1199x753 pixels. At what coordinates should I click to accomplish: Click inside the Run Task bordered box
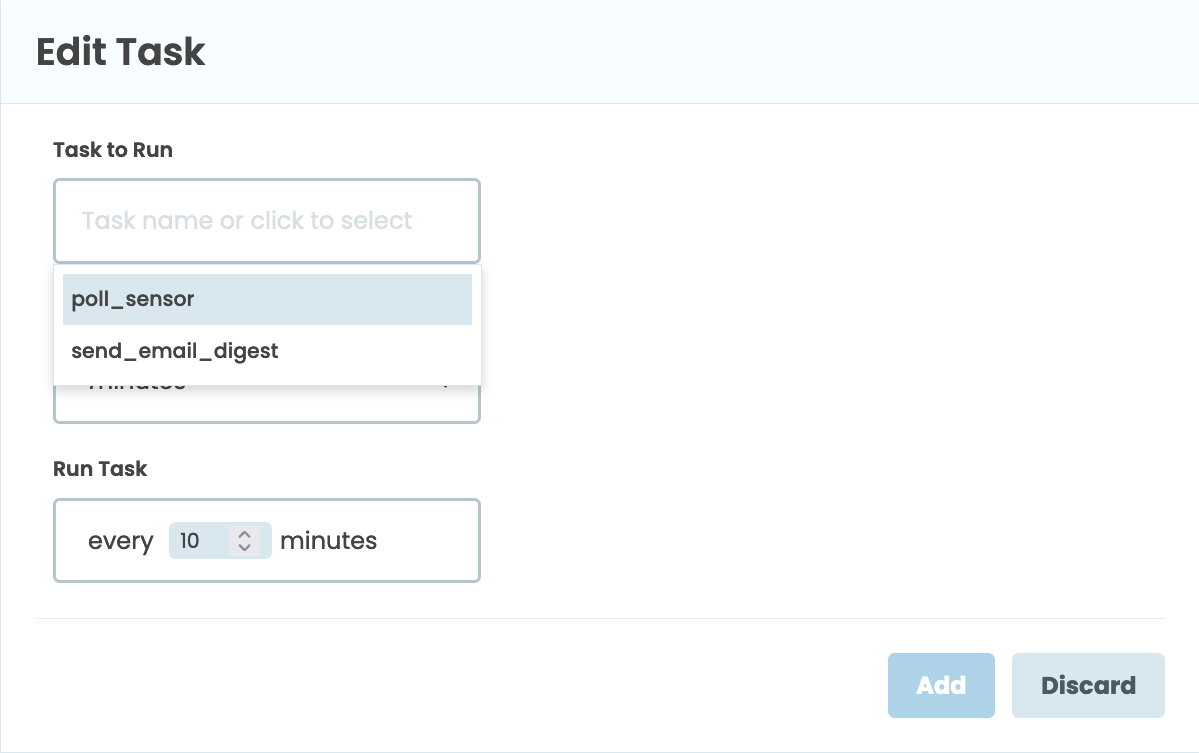(400, 540)
